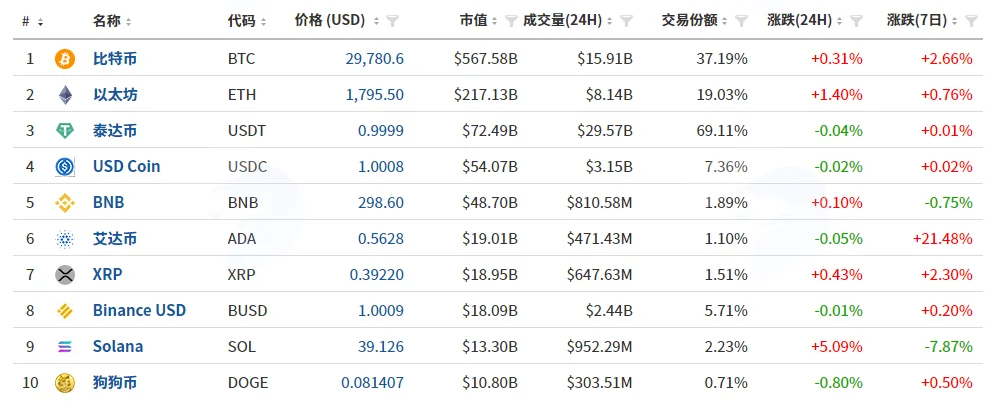Sort table by 代码 column

pyautogui.click(x=263, y=22)
